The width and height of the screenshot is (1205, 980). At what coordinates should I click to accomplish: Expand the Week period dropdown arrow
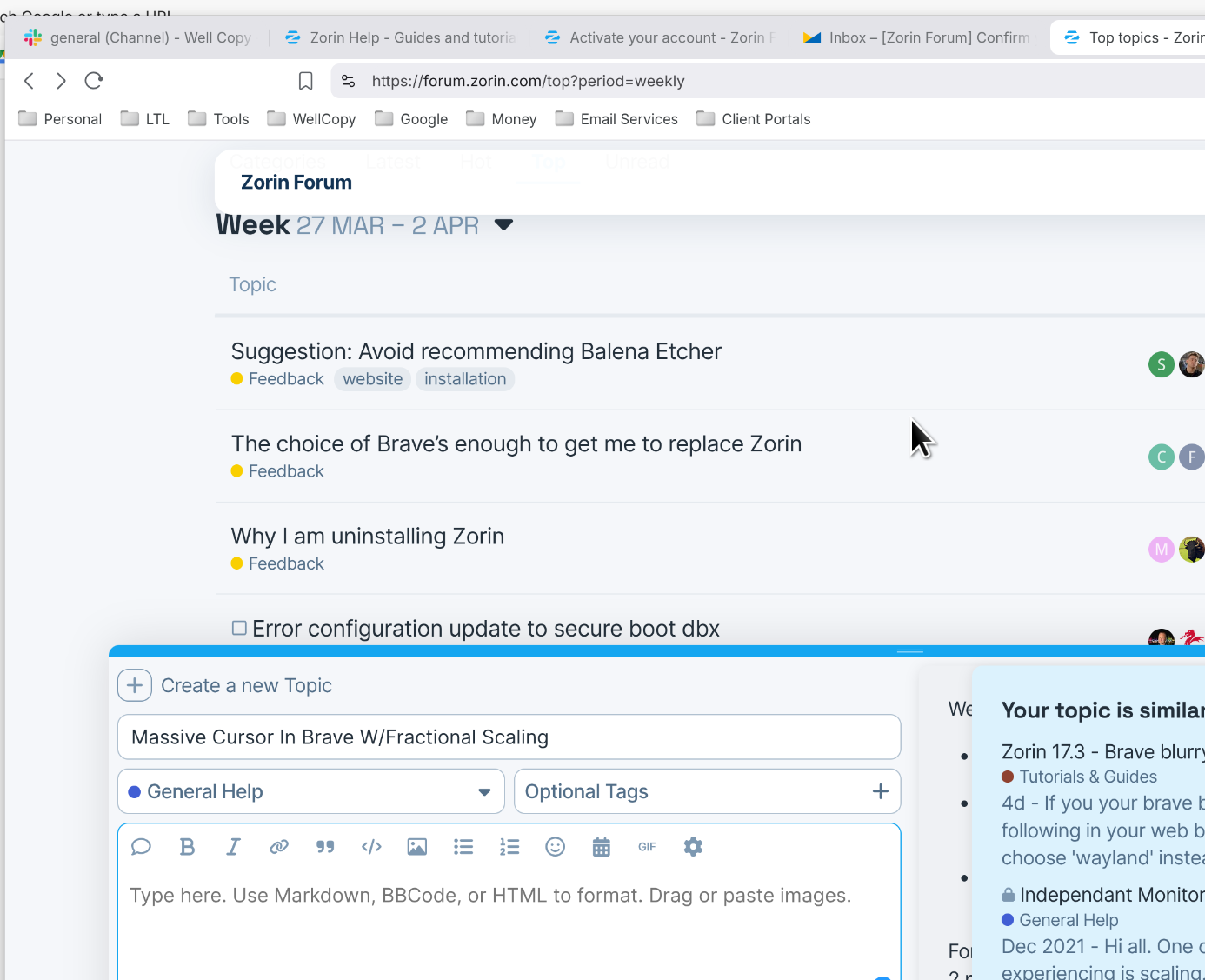click(503, 225)
